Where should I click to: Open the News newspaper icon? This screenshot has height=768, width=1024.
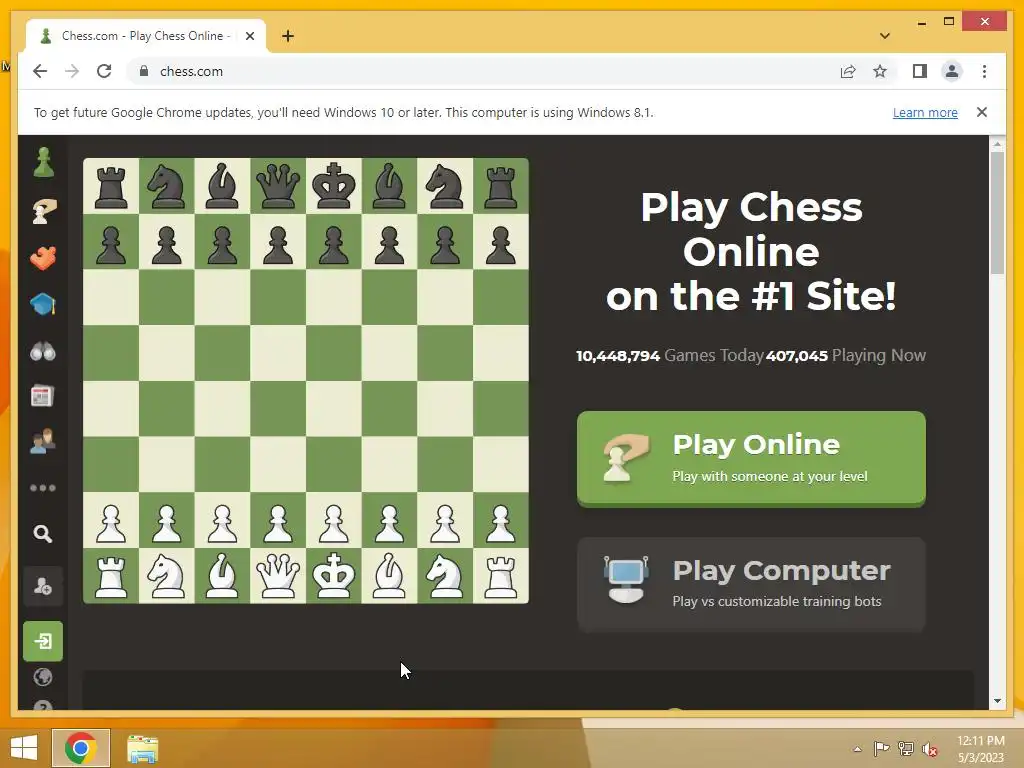click(42, 396)
